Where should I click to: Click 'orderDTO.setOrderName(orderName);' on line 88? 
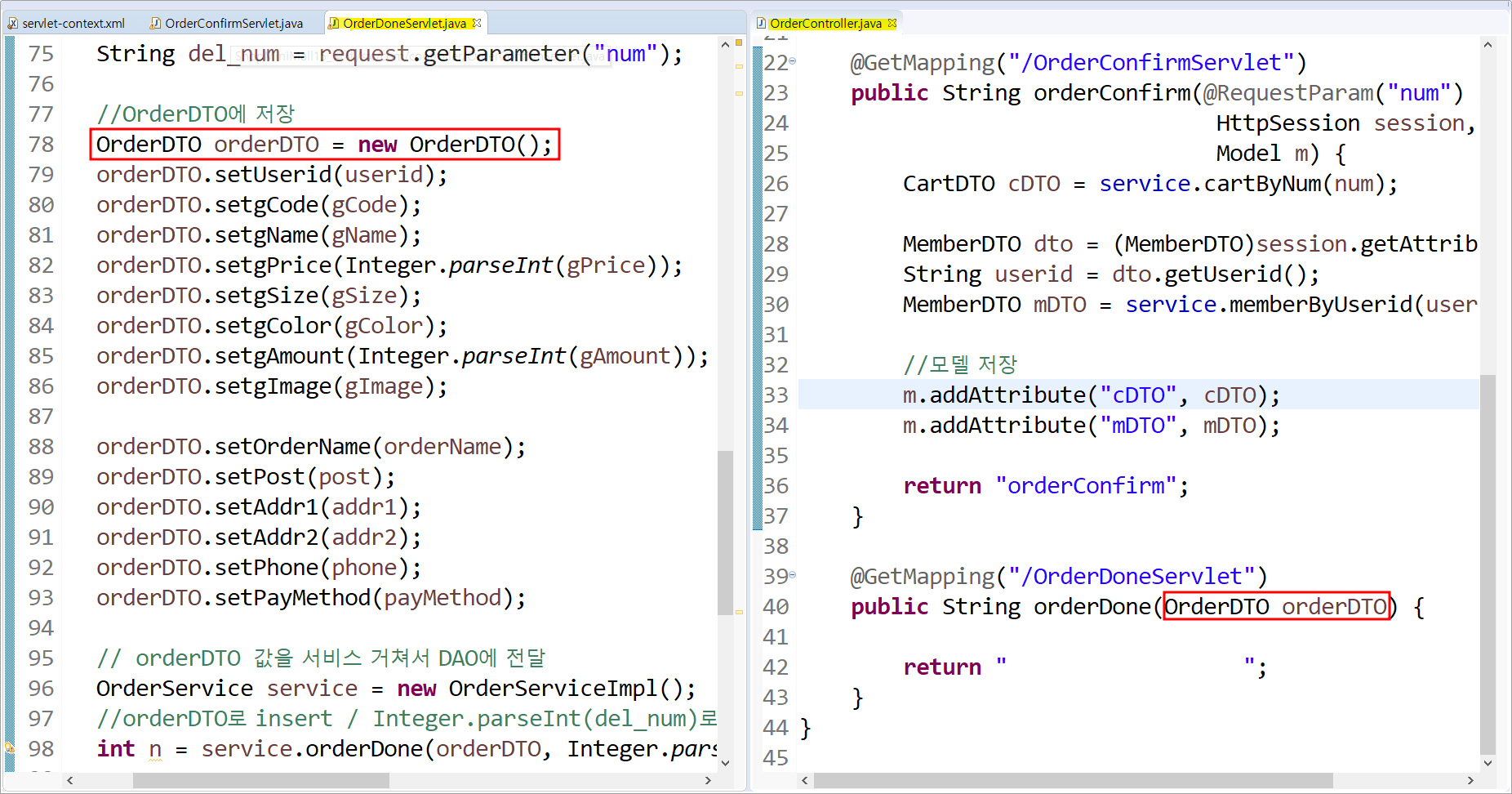point(311,447)
